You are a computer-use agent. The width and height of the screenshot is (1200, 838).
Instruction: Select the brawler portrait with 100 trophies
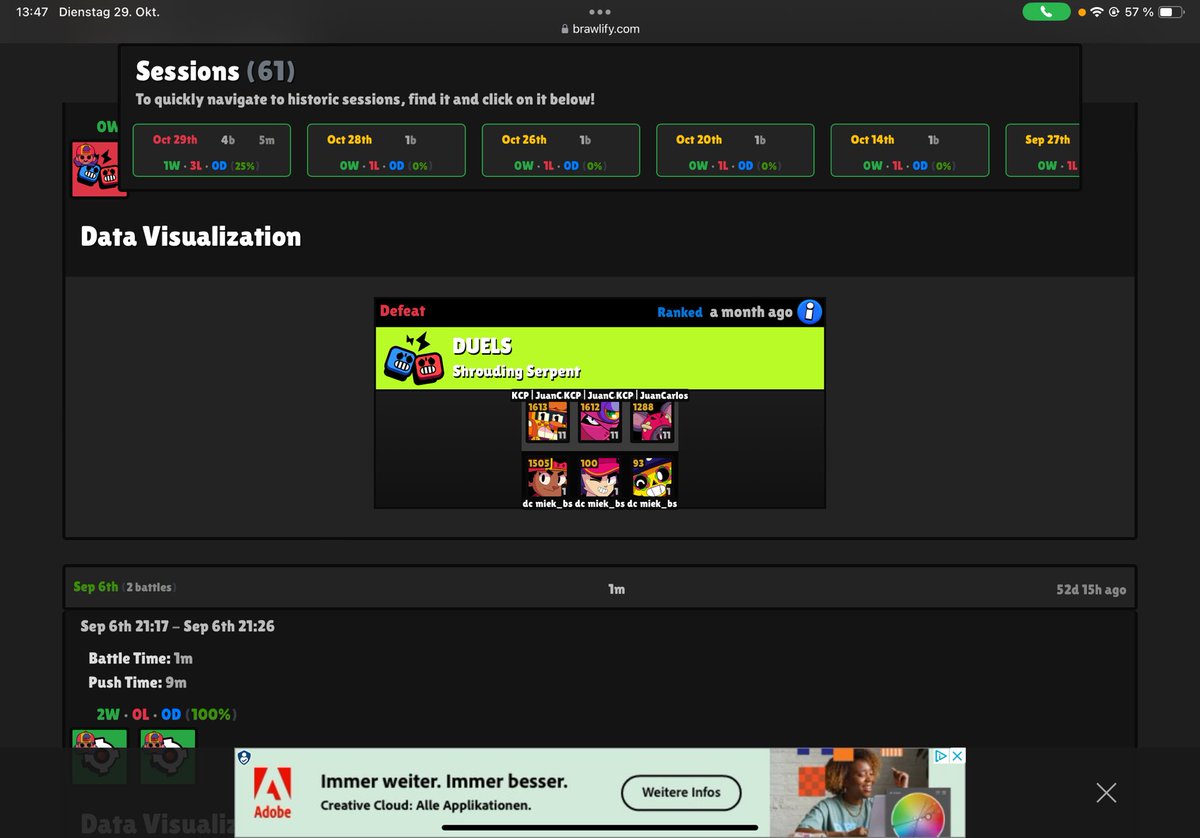coord(600,477)
